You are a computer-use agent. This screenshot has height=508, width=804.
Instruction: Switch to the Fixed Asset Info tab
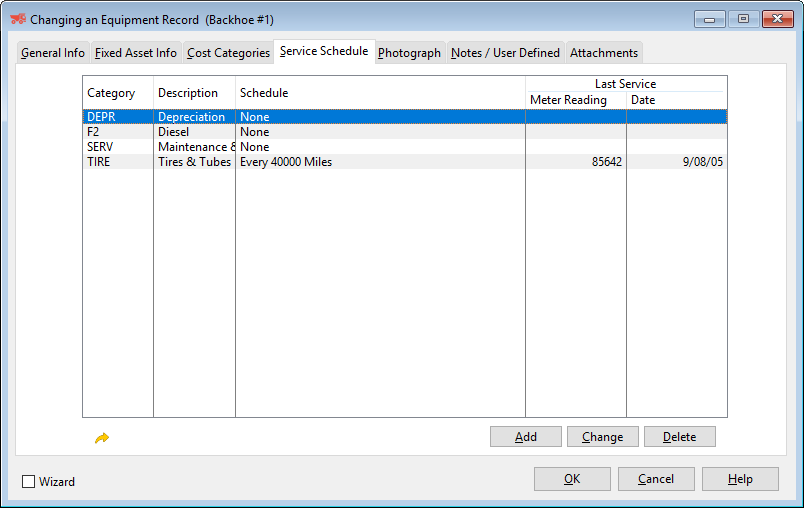[x=136, y=53]
